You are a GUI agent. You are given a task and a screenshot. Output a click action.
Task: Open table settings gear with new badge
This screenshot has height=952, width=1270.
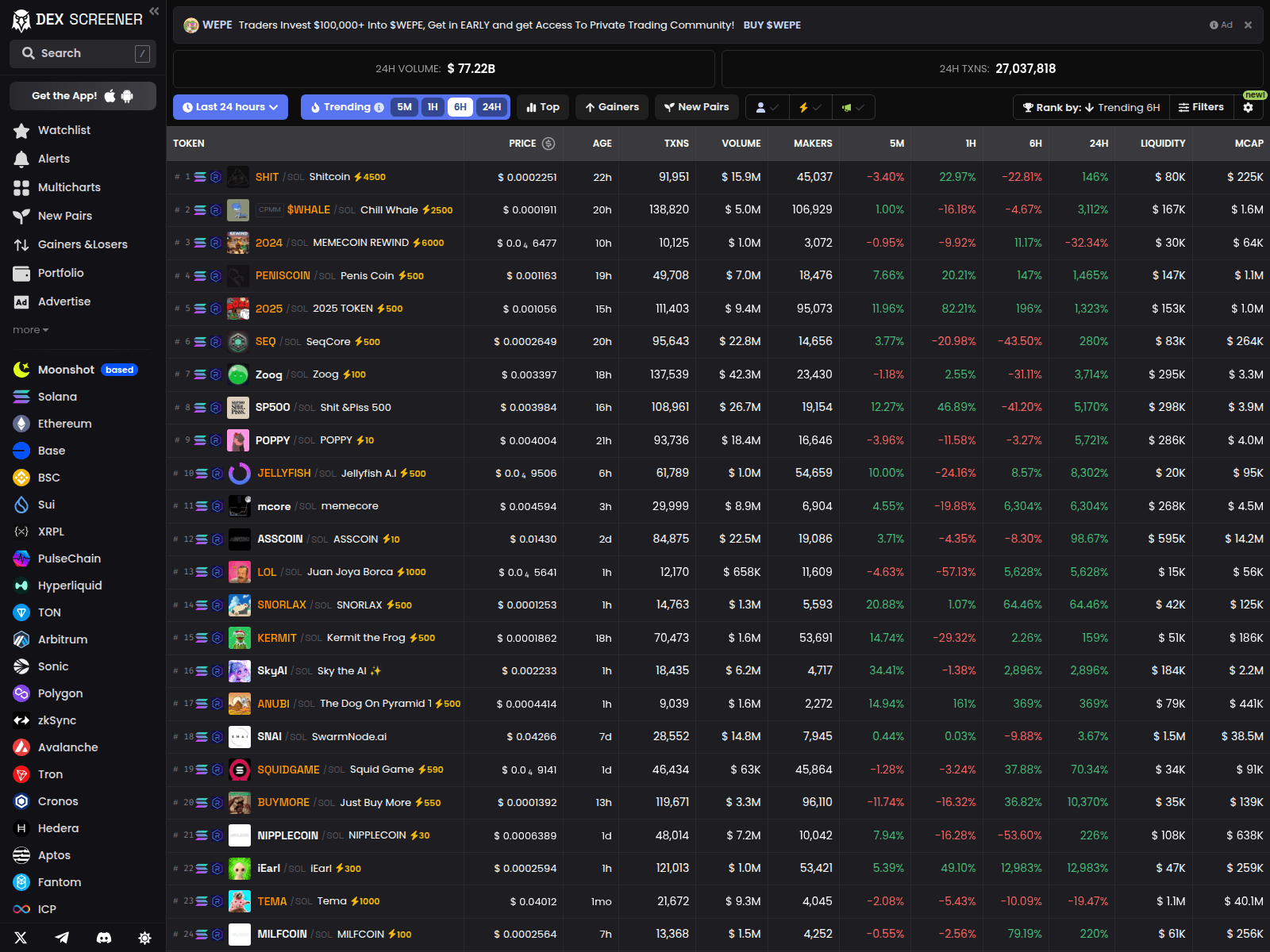point(1249,107)
